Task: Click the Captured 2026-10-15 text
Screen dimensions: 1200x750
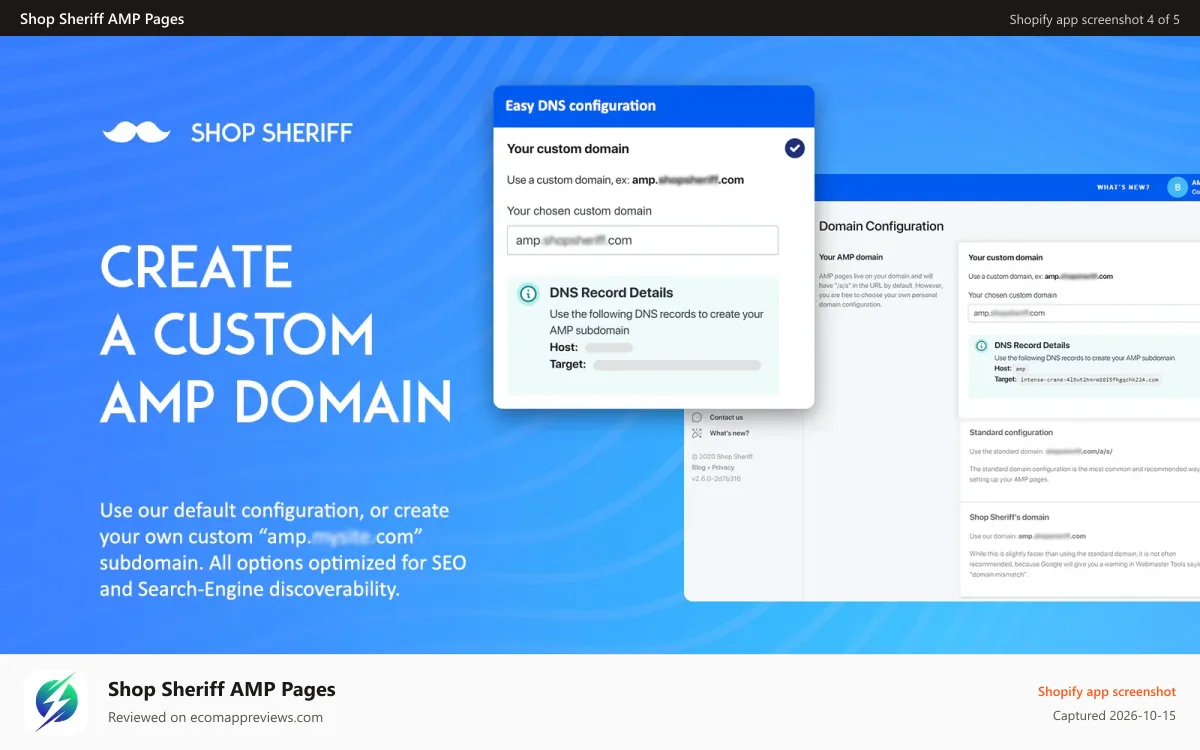Action: coord(1114,716)
